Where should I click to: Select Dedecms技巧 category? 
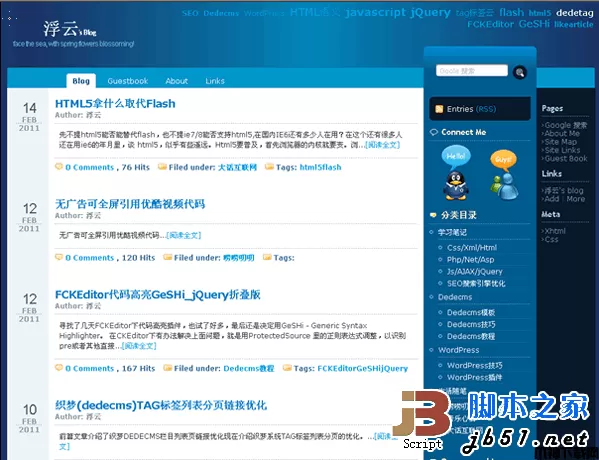471,324
